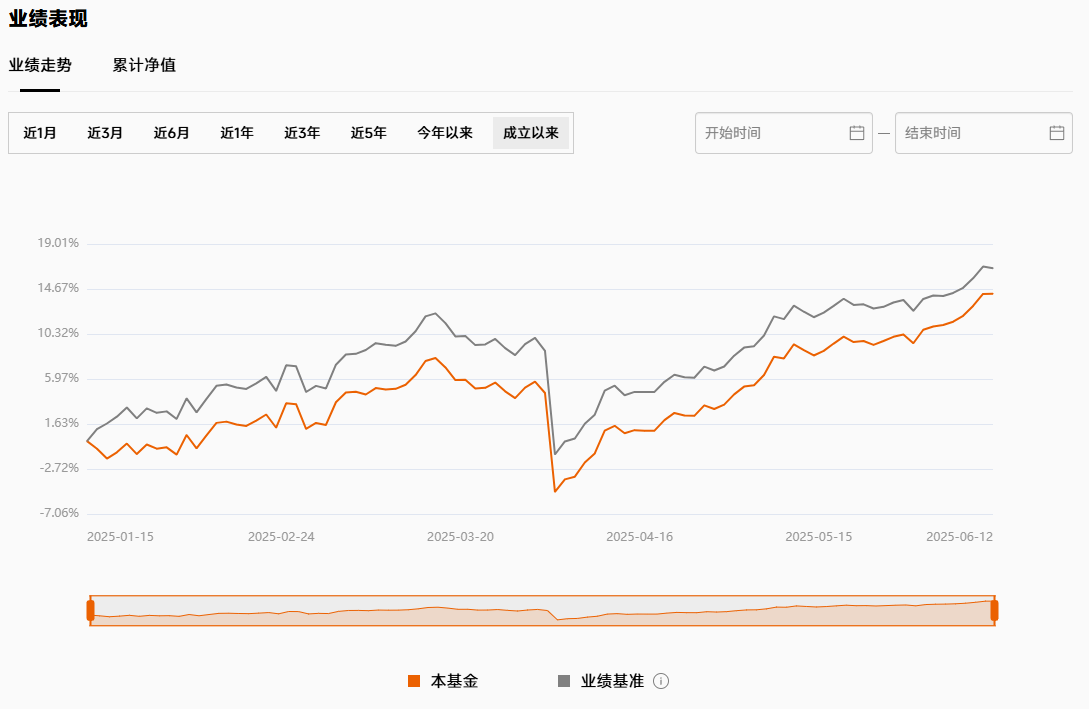This screenshot has width=1089, height=709.
Task: Choose 近3月 time range
Action: (x=105, y=133)
